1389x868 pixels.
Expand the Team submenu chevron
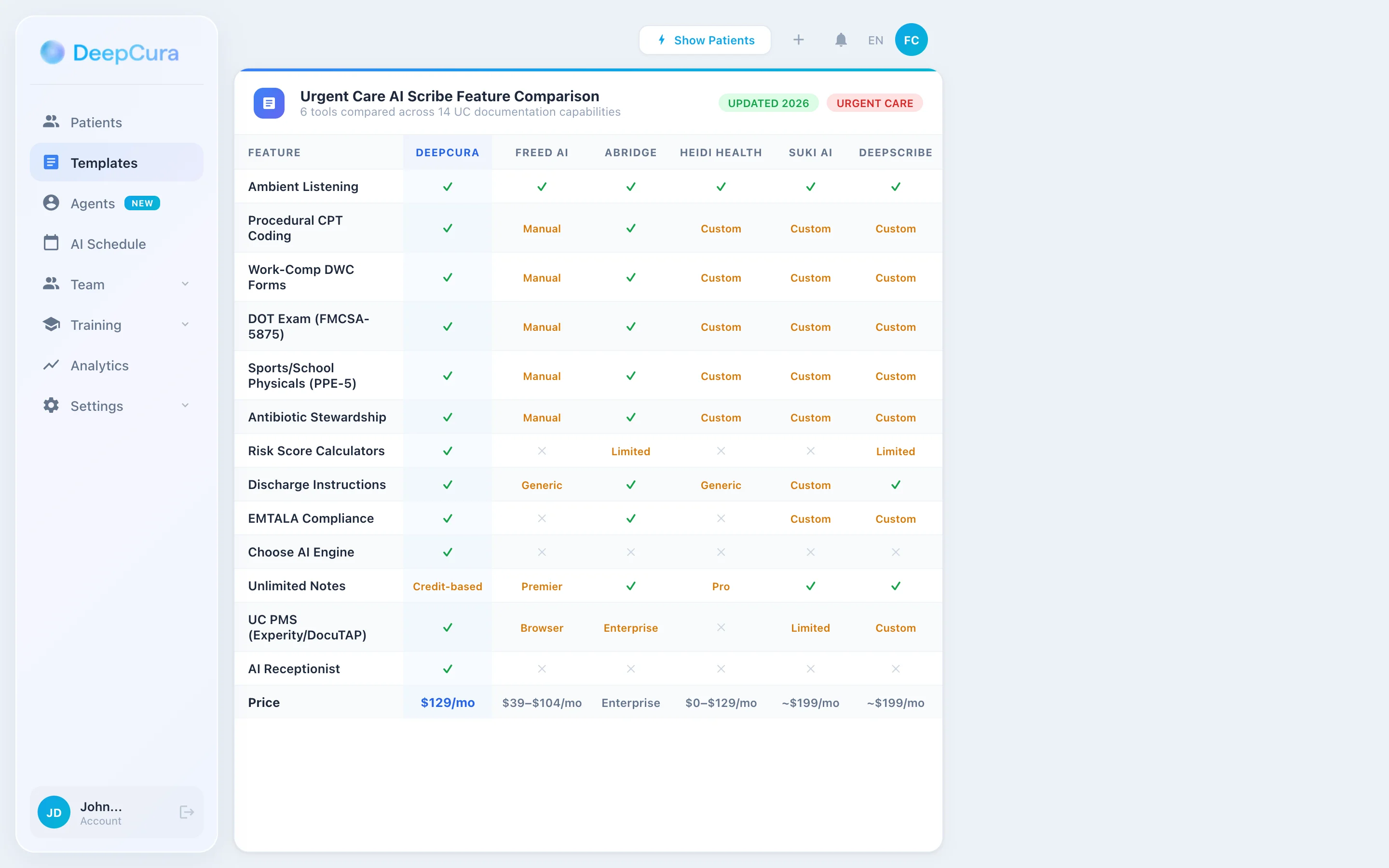coord(185,284)
